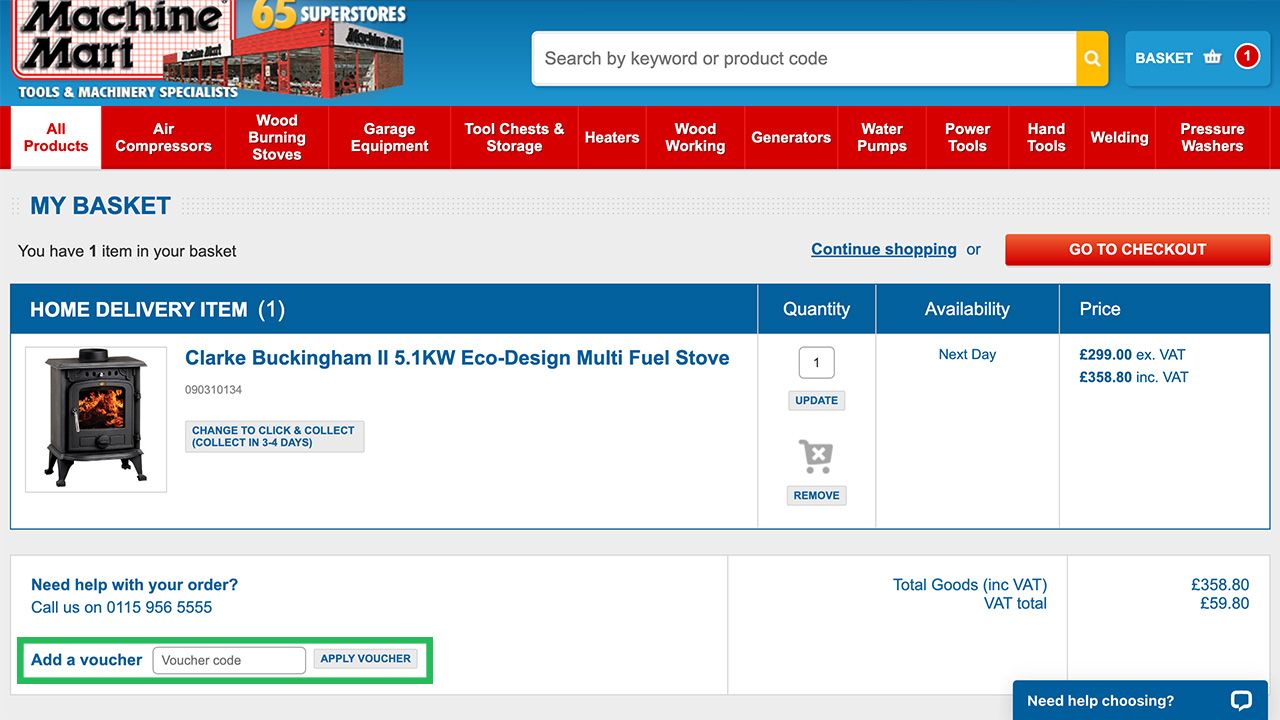The width and height of the screenshot is (1280, 720).
Task: Click the Total Goods (inc VAT) label
Action: 970,585
